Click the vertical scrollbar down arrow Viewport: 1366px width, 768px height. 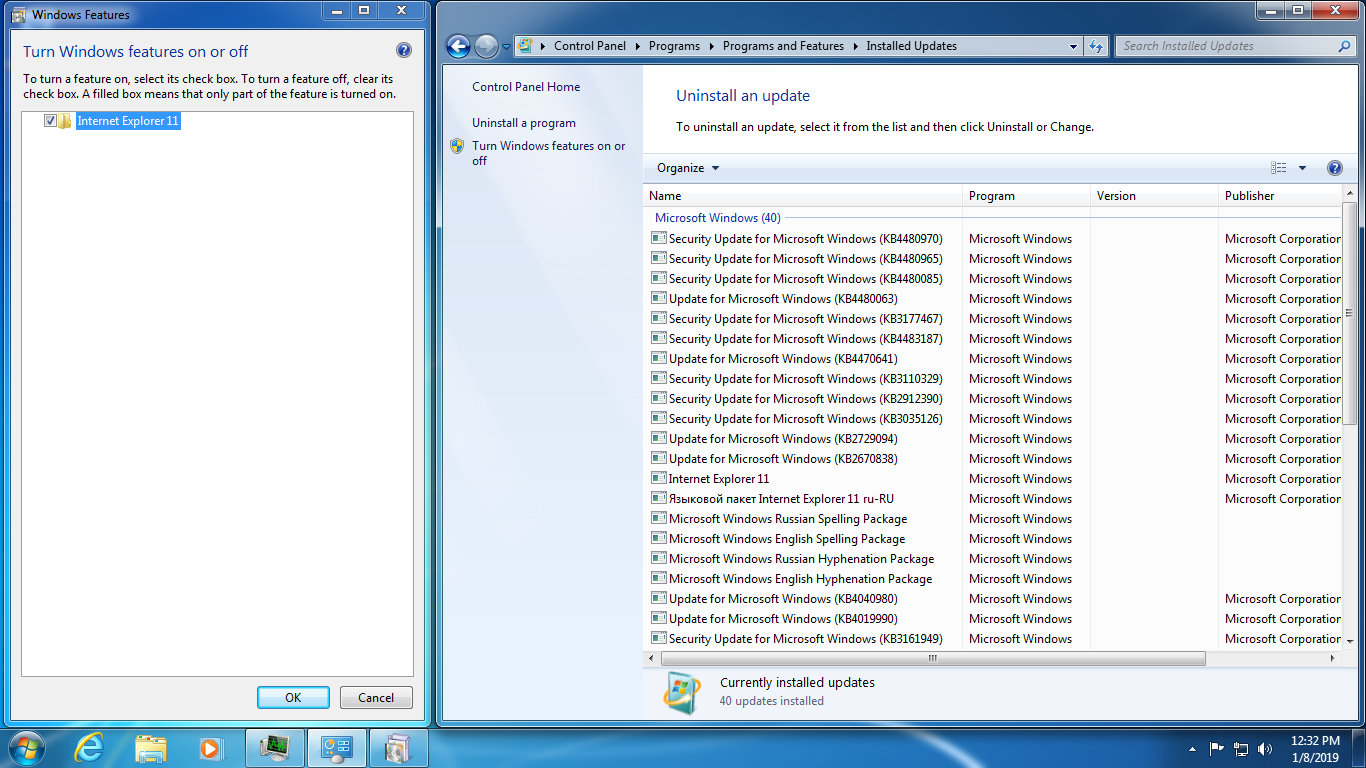click(x=1350, y=641)
